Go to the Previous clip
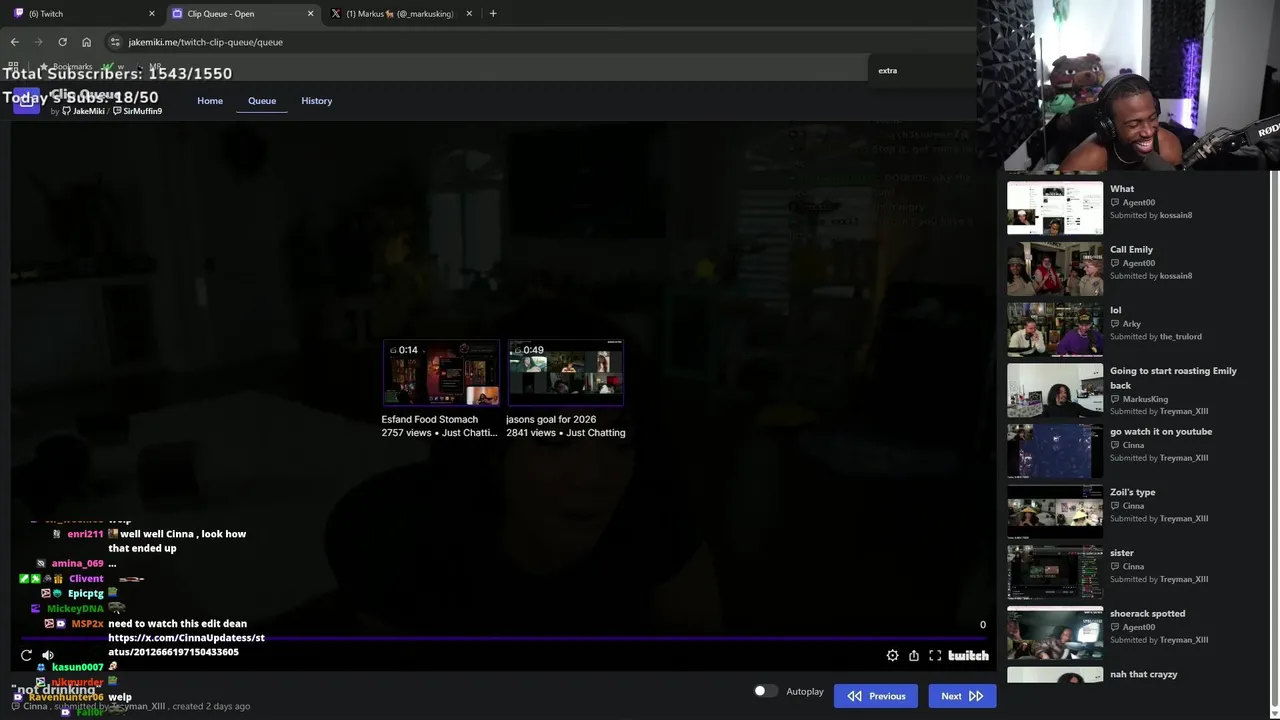This screenshot has height=720, width=1280. click(876, 696)
